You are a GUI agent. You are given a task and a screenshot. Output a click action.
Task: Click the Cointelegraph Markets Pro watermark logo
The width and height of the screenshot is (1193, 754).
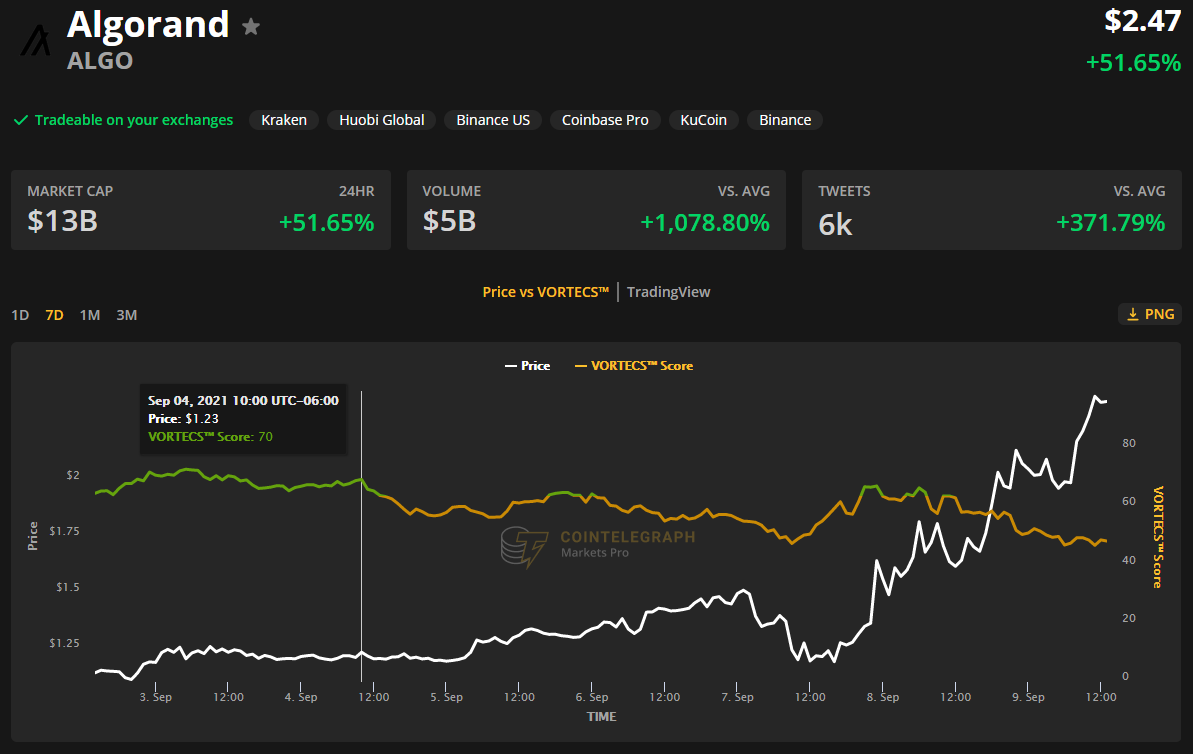524,547
